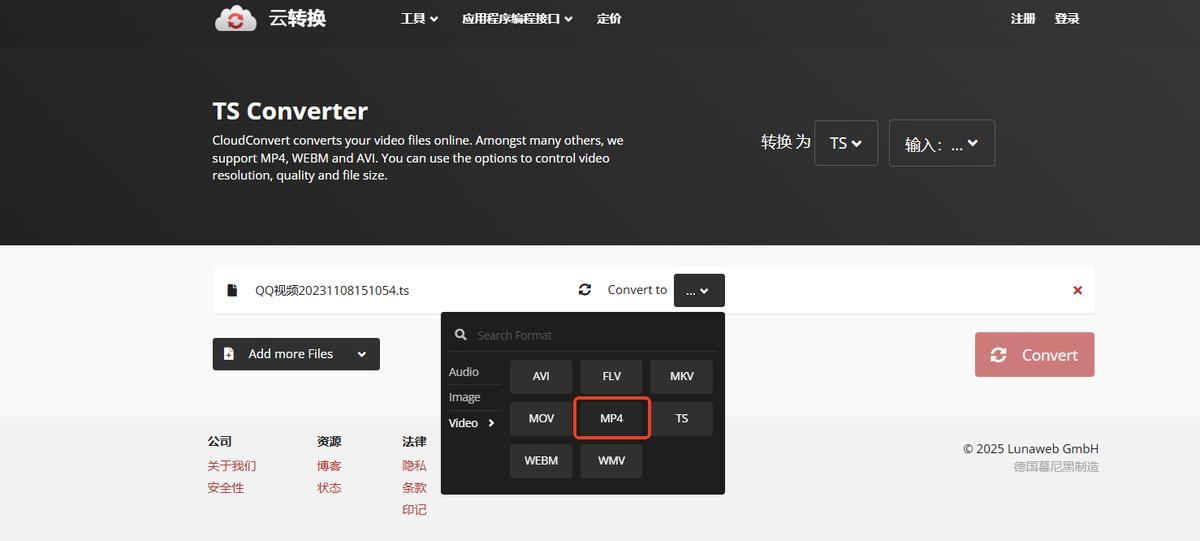Open the 工具 menu in the navbar
The height and width of the screenshot is (541, 1200).
pos(419,18)
